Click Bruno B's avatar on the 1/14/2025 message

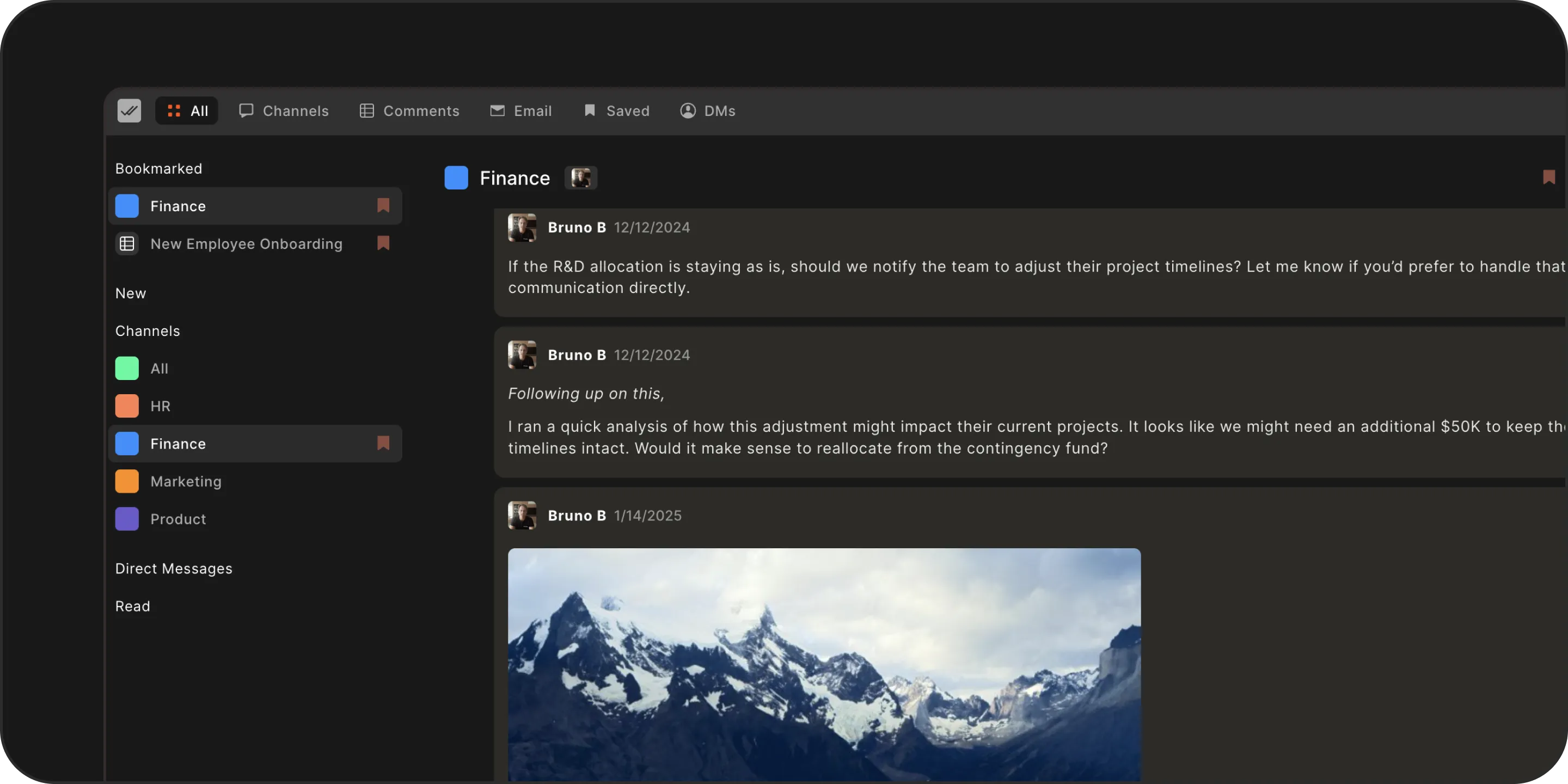tap(522, 516)
